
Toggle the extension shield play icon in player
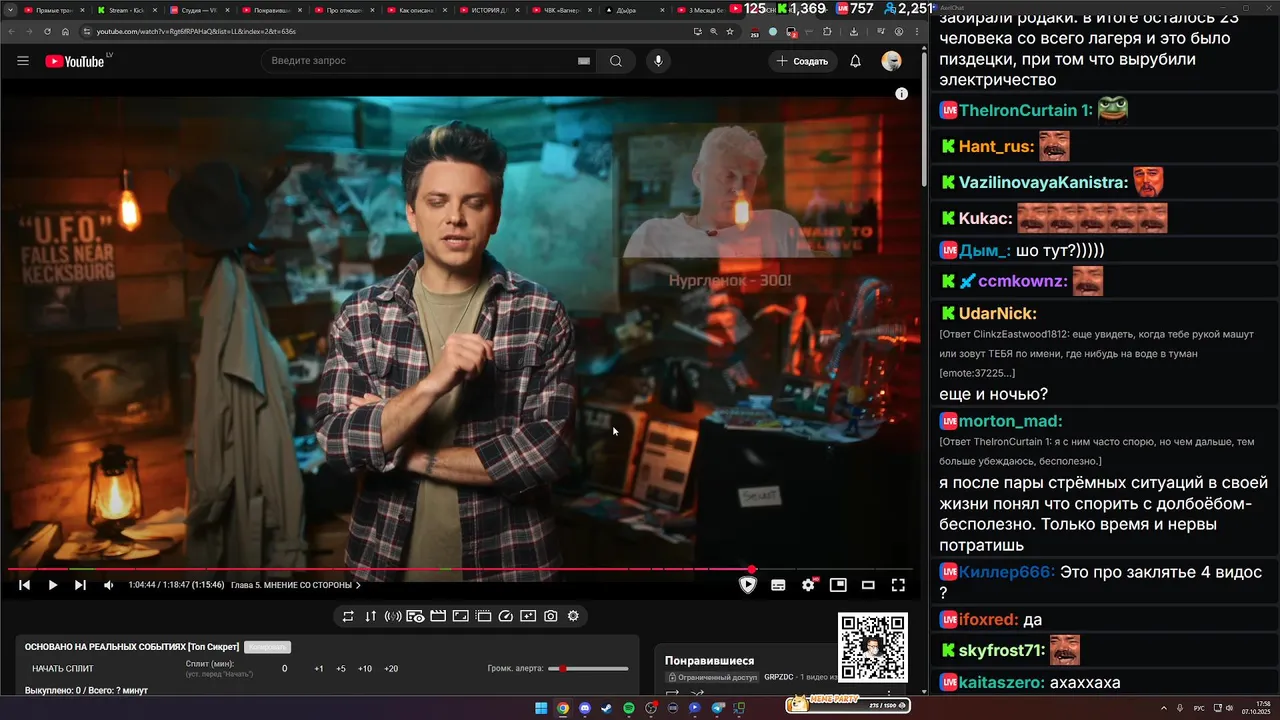point(748,585)
